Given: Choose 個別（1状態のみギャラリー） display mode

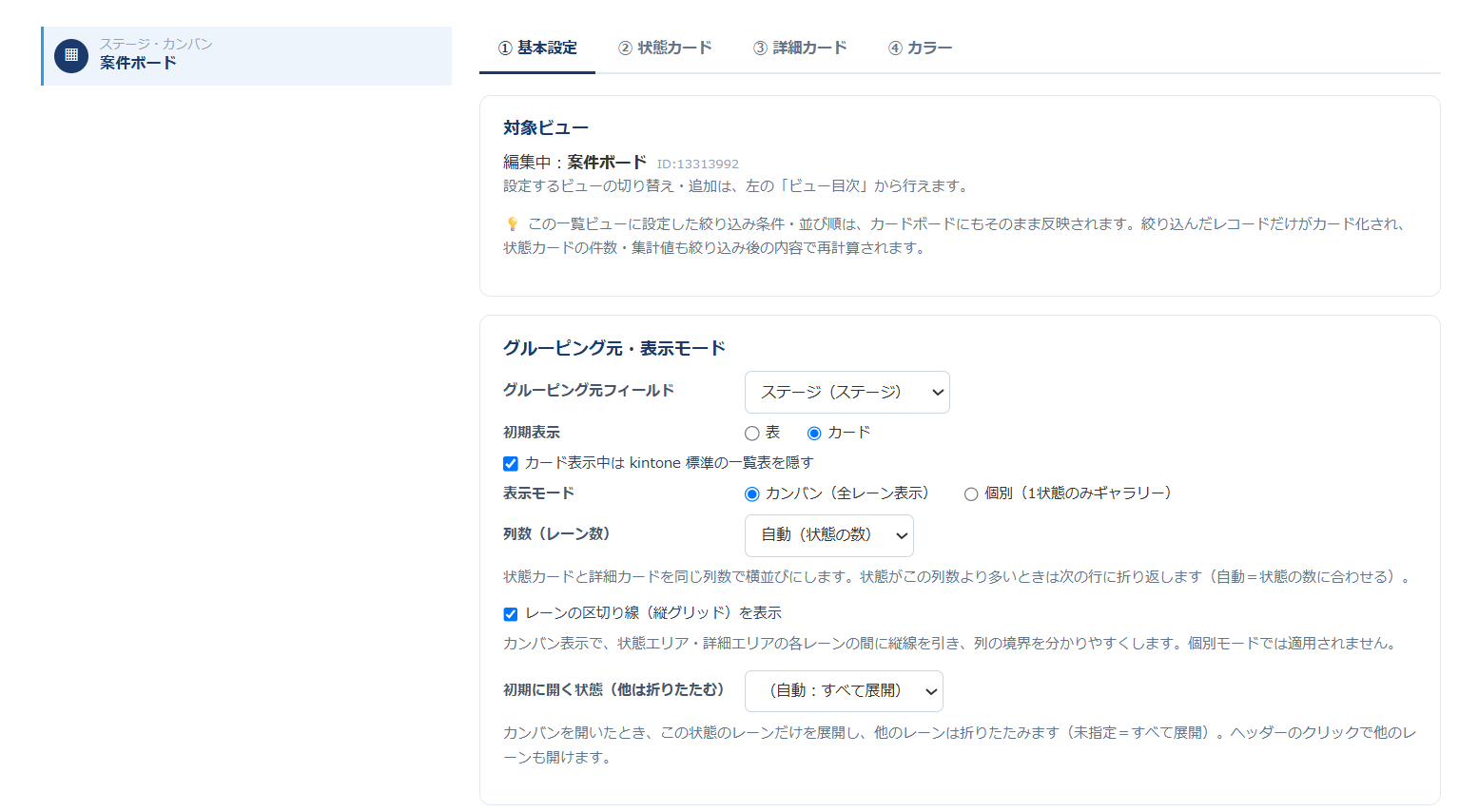Looking at the screenshot, I should point(971,493).
